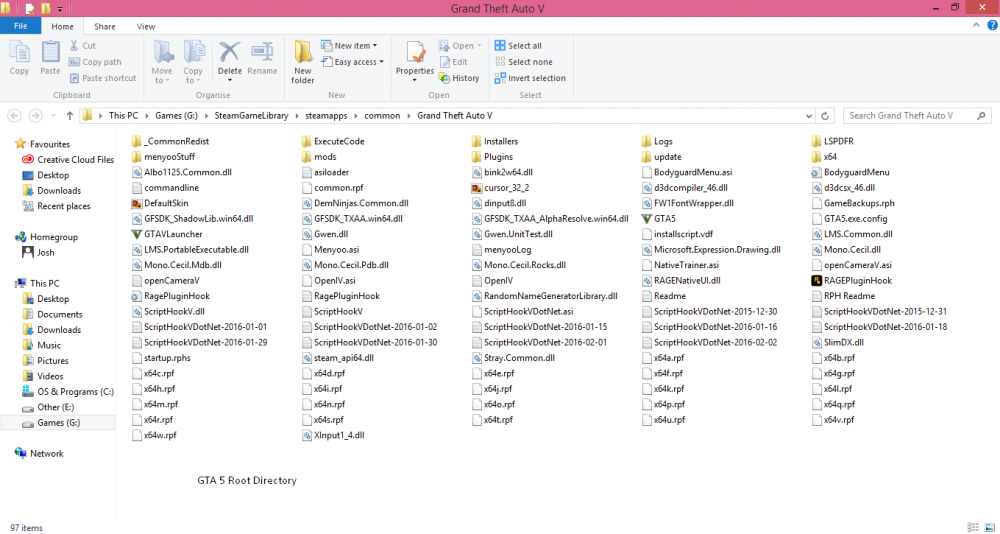Switch to details view icon in status bar
Image resolution: width=1000 pixels, height=534 pixels.
coord(973,528)
